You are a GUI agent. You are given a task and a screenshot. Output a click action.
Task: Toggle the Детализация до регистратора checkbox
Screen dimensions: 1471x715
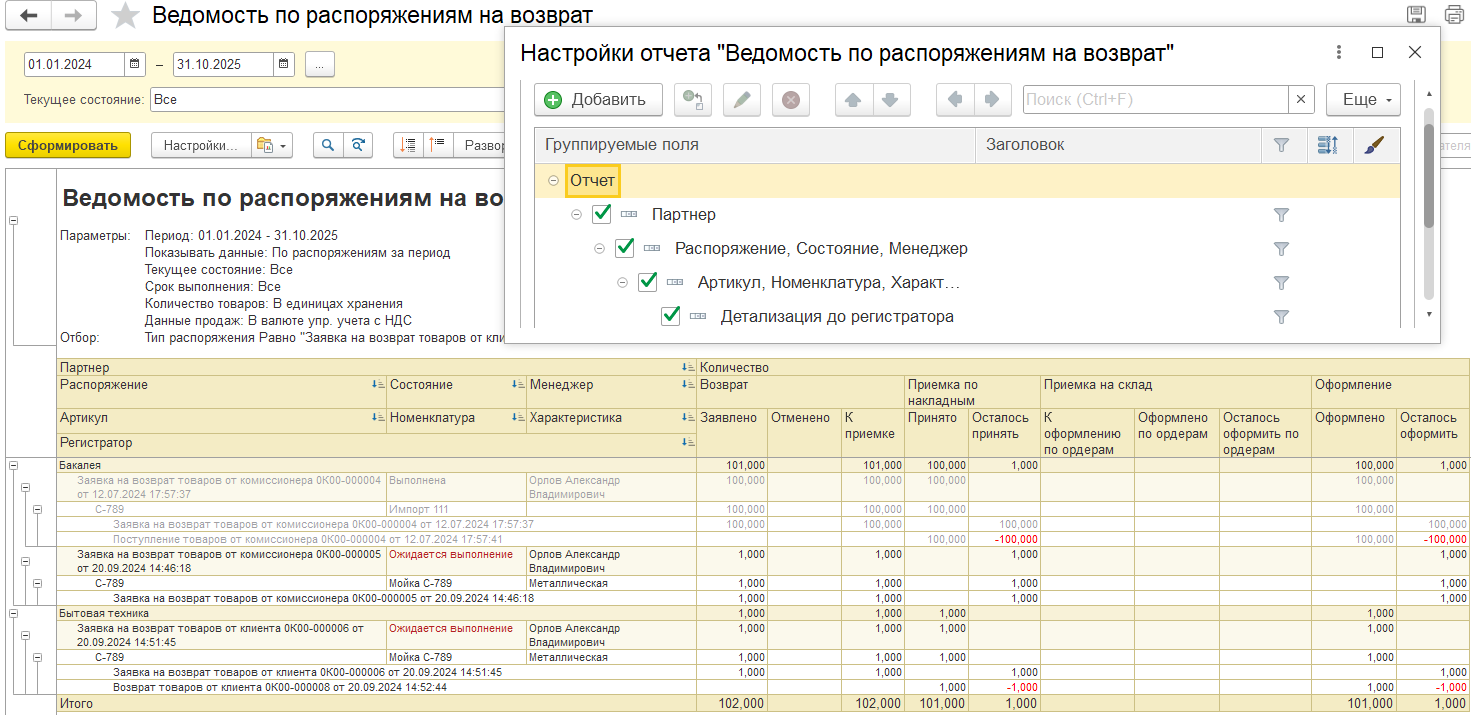pos(671,316)
